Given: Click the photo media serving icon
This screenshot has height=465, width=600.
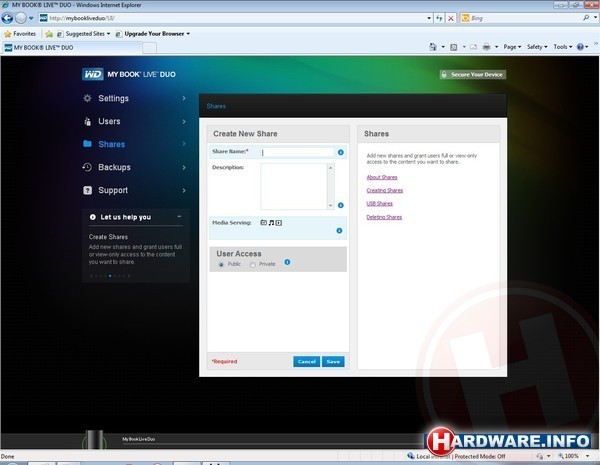Looking at the screenshot, I should 264,222.
